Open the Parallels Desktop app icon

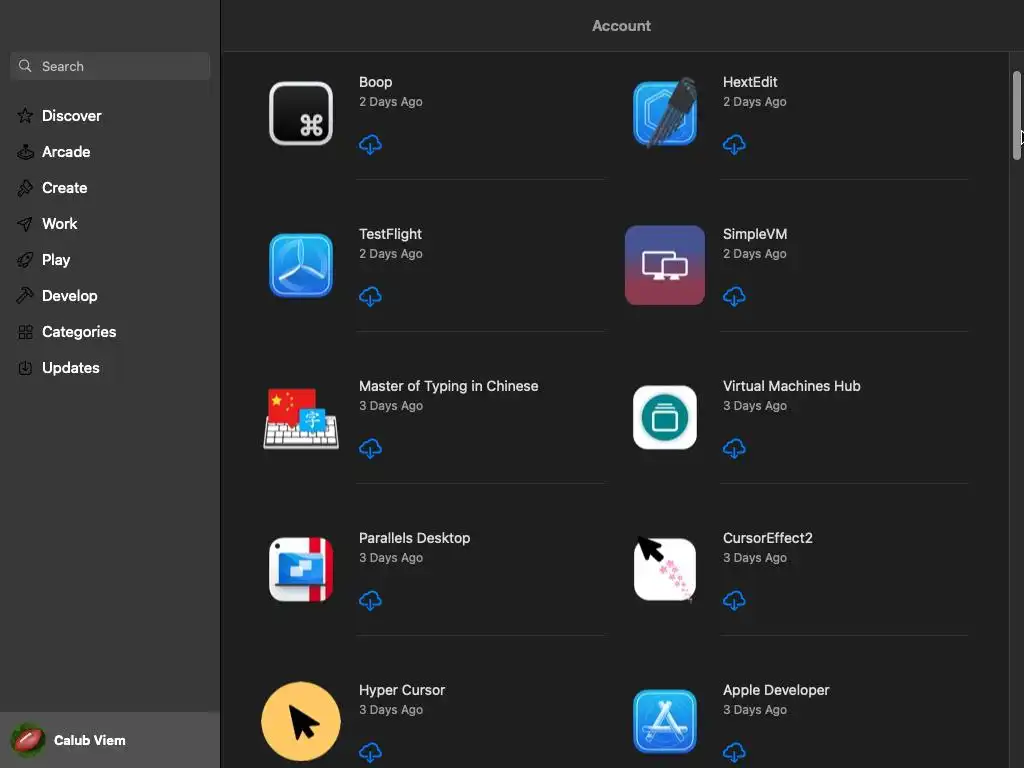[x=301, y=569]
